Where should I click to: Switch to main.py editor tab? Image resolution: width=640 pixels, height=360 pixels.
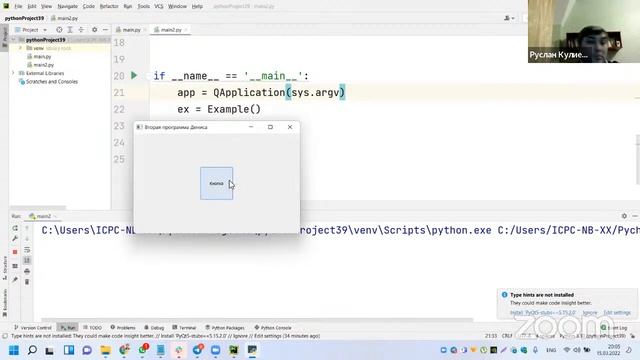pos(131,30)
